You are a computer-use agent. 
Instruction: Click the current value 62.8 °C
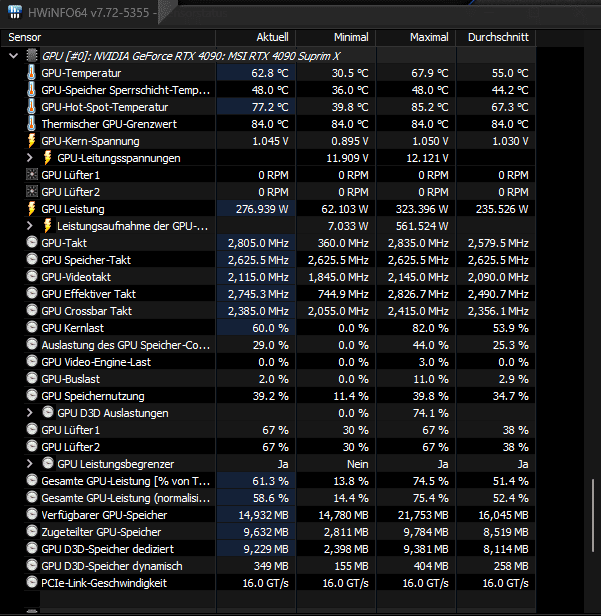pyautogui.click(x=270, y=73)
